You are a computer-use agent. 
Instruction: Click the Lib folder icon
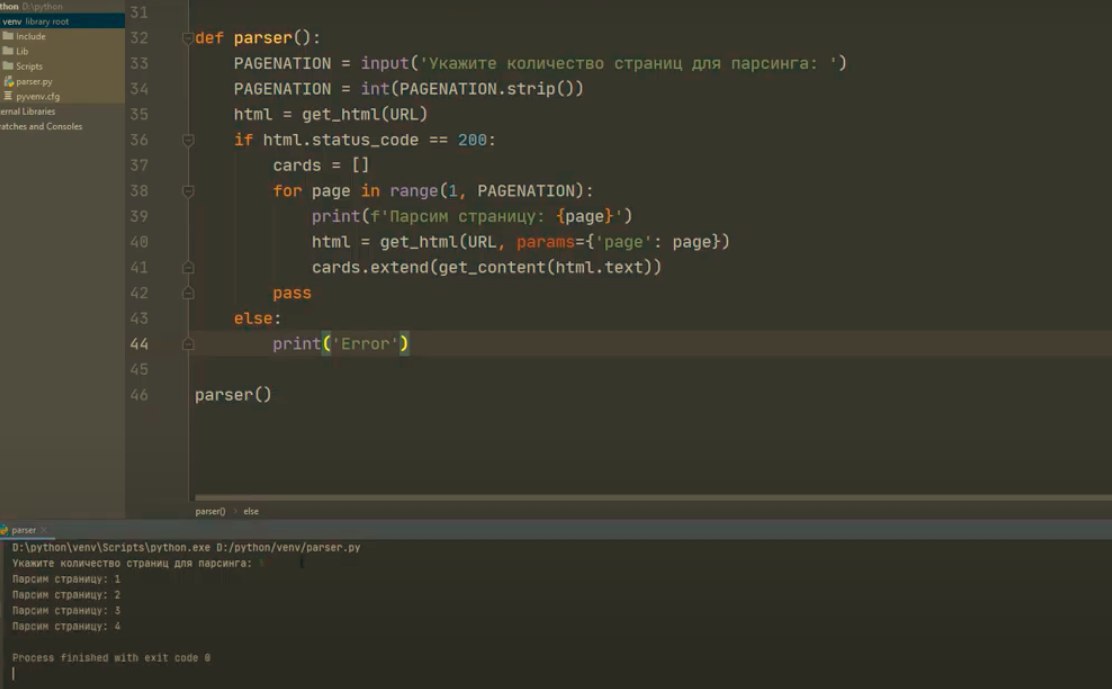pyautogui.click(x=8, y=50)
